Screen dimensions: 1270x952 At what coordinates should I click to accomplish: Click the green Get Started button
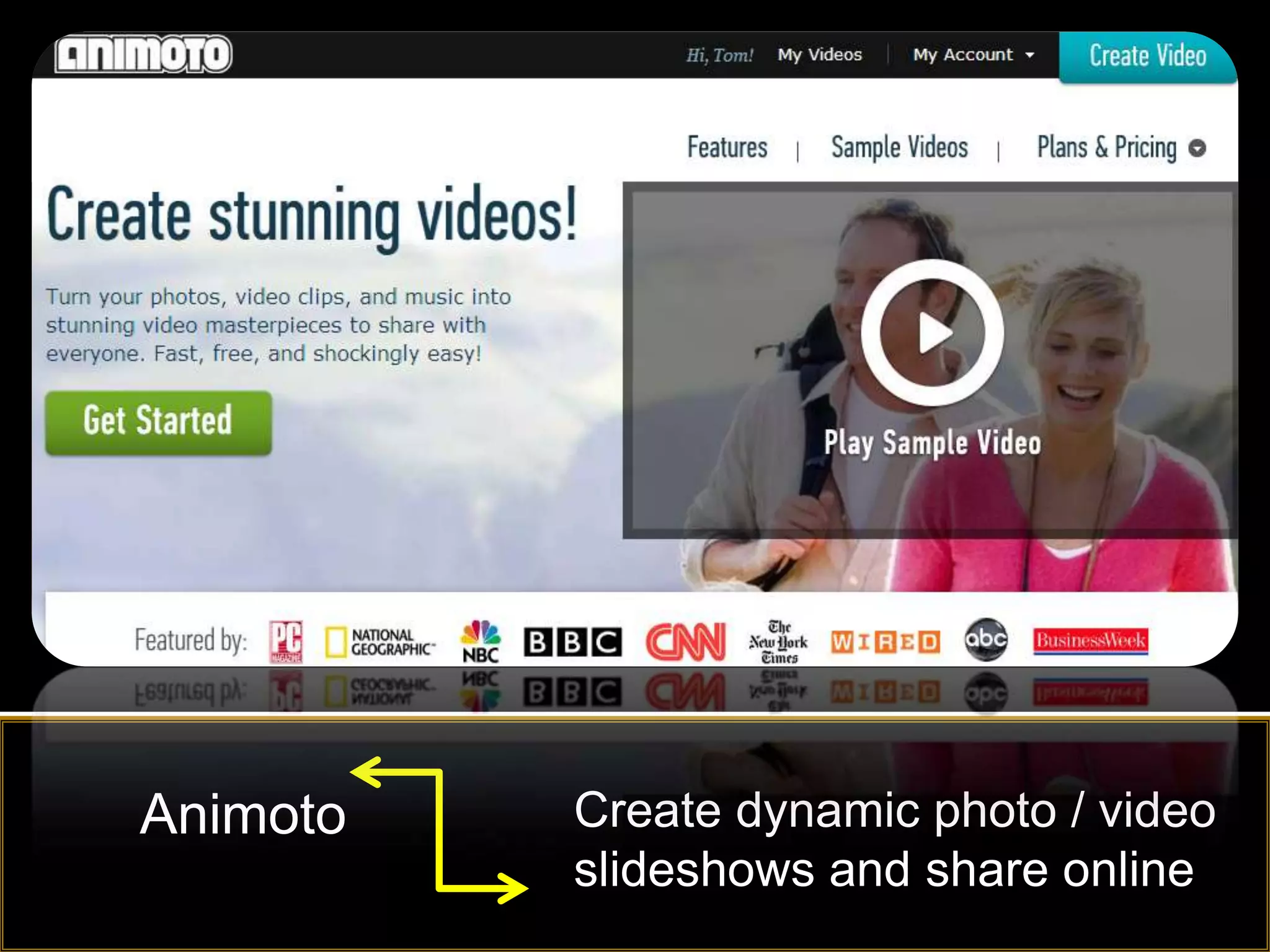click(159, 423)
